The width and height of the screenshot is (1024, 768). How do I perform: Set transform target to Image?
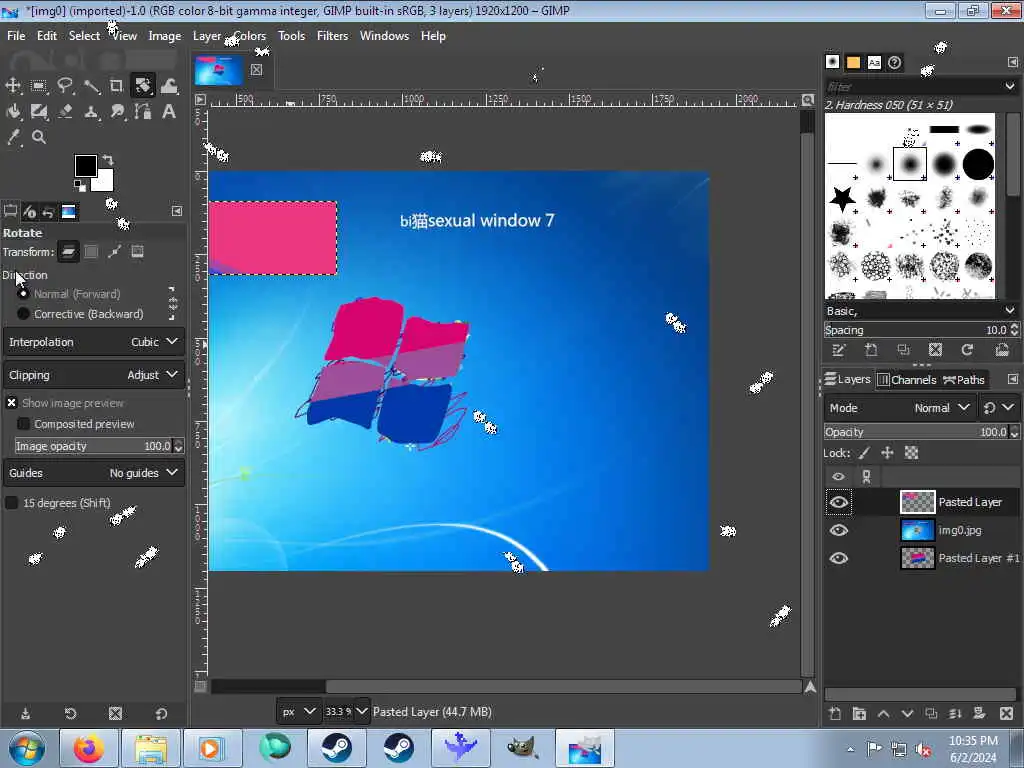(x=137, y=251)
